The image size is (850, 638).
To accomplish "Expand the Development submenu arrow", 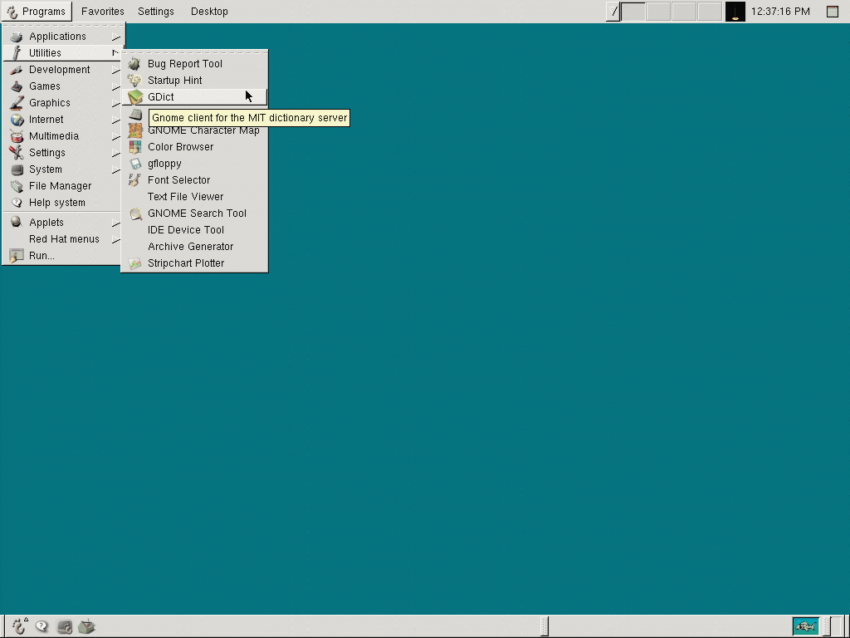I will click(x=116, y=70).
